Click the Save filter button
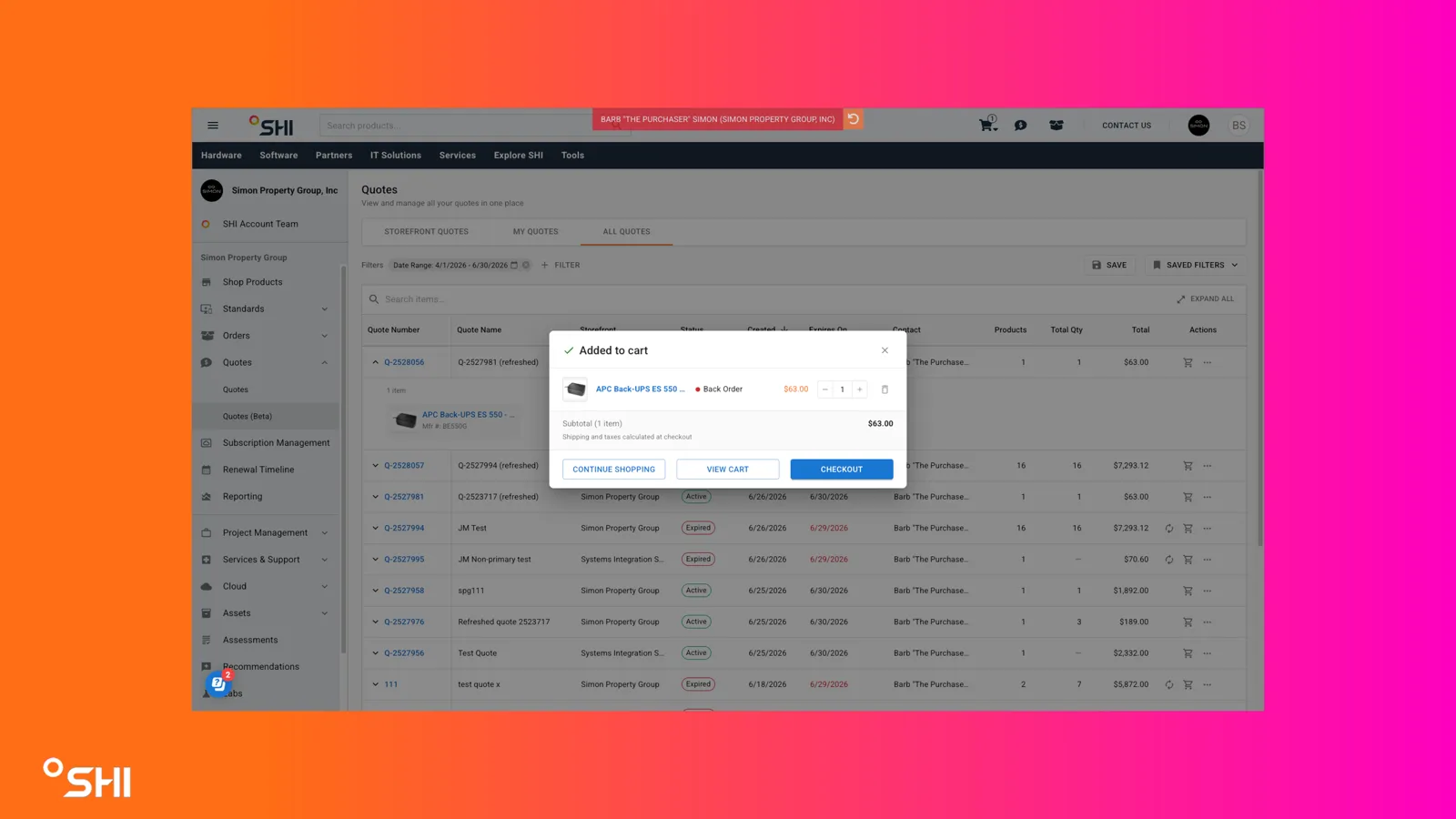 1108,265
